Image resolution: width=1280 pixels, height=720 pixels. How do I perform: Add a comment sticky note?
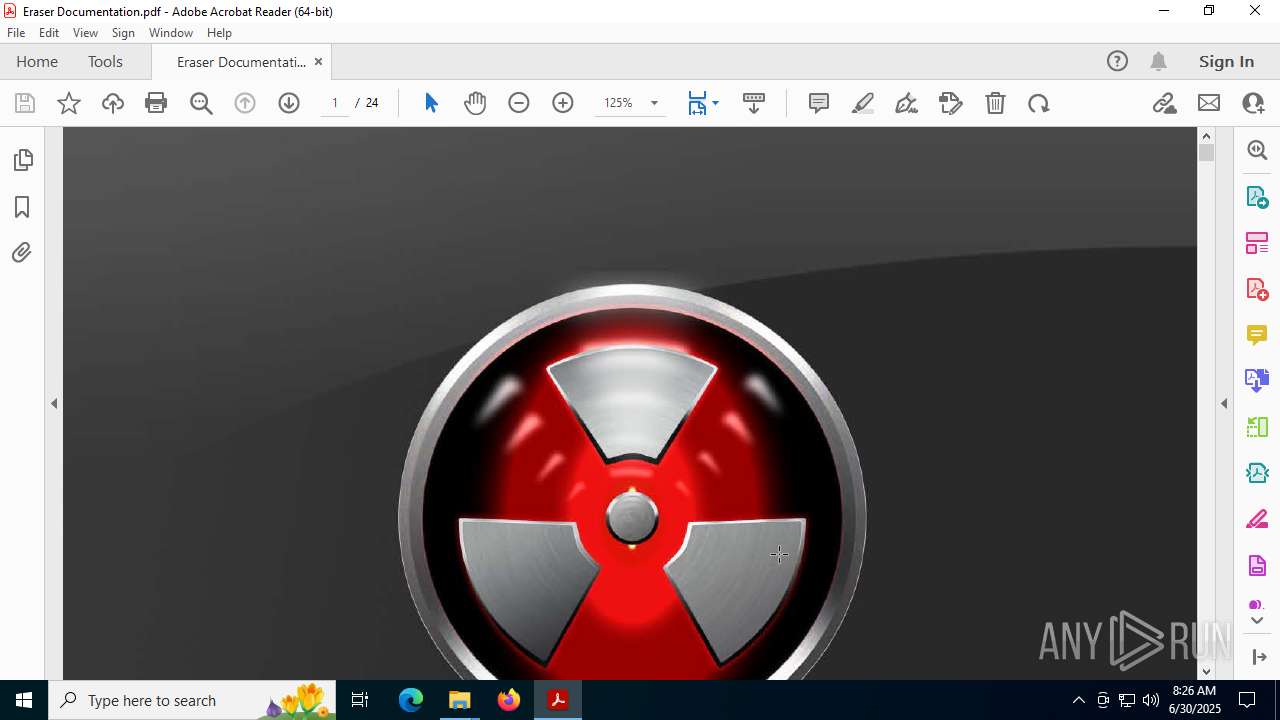(819, 103)
